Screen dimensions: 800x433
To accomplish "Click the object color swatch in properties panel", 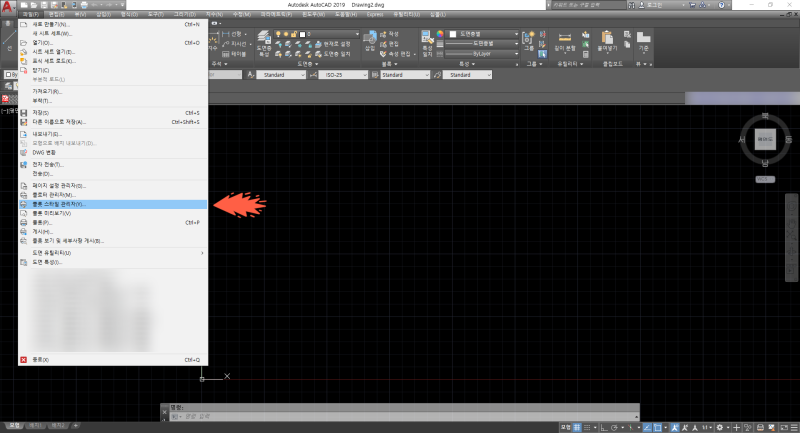I will coord(455,33).
